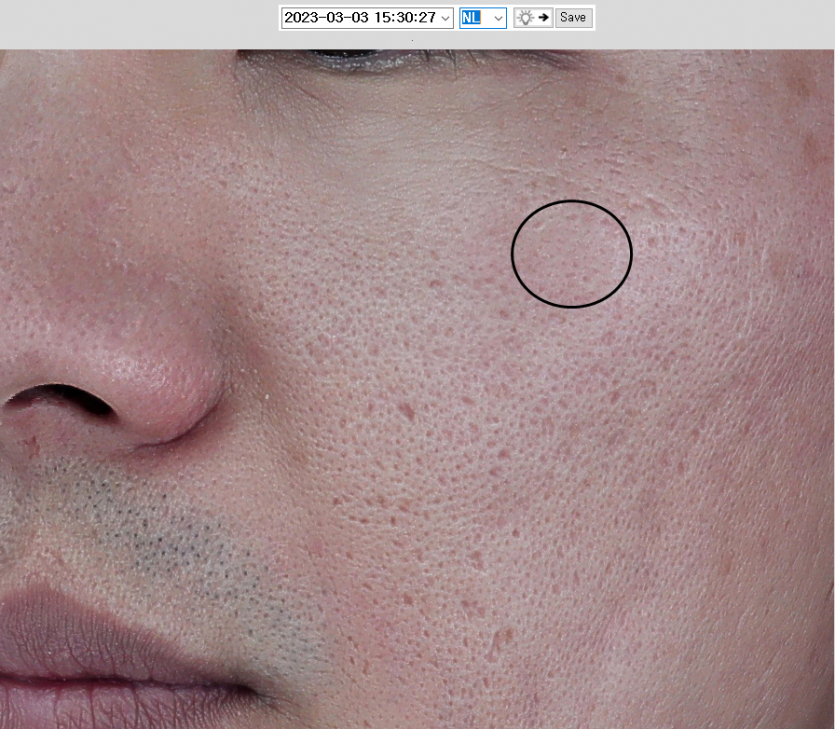Click the Save button
835x729 pixels.
(574, 18)
